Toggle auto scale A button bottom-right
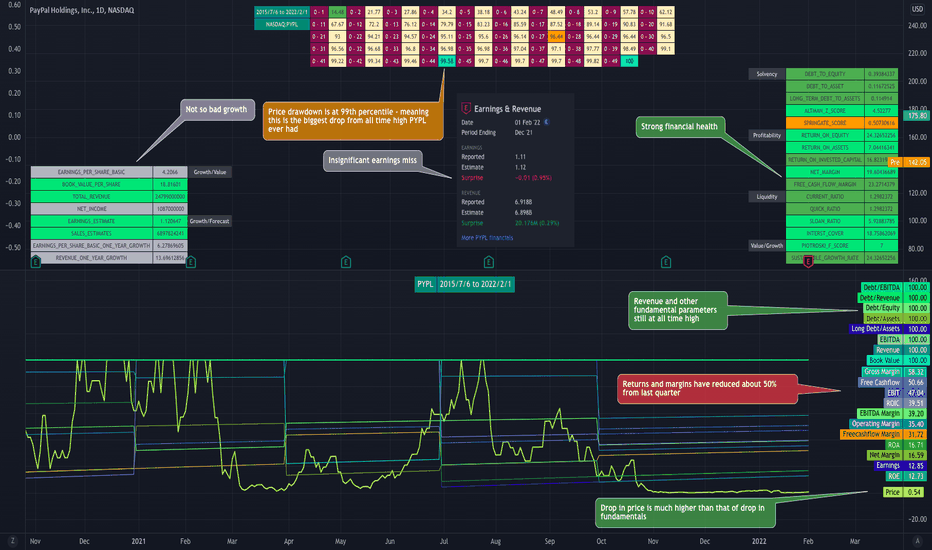The image size is (932, 550). coord(918,541)
